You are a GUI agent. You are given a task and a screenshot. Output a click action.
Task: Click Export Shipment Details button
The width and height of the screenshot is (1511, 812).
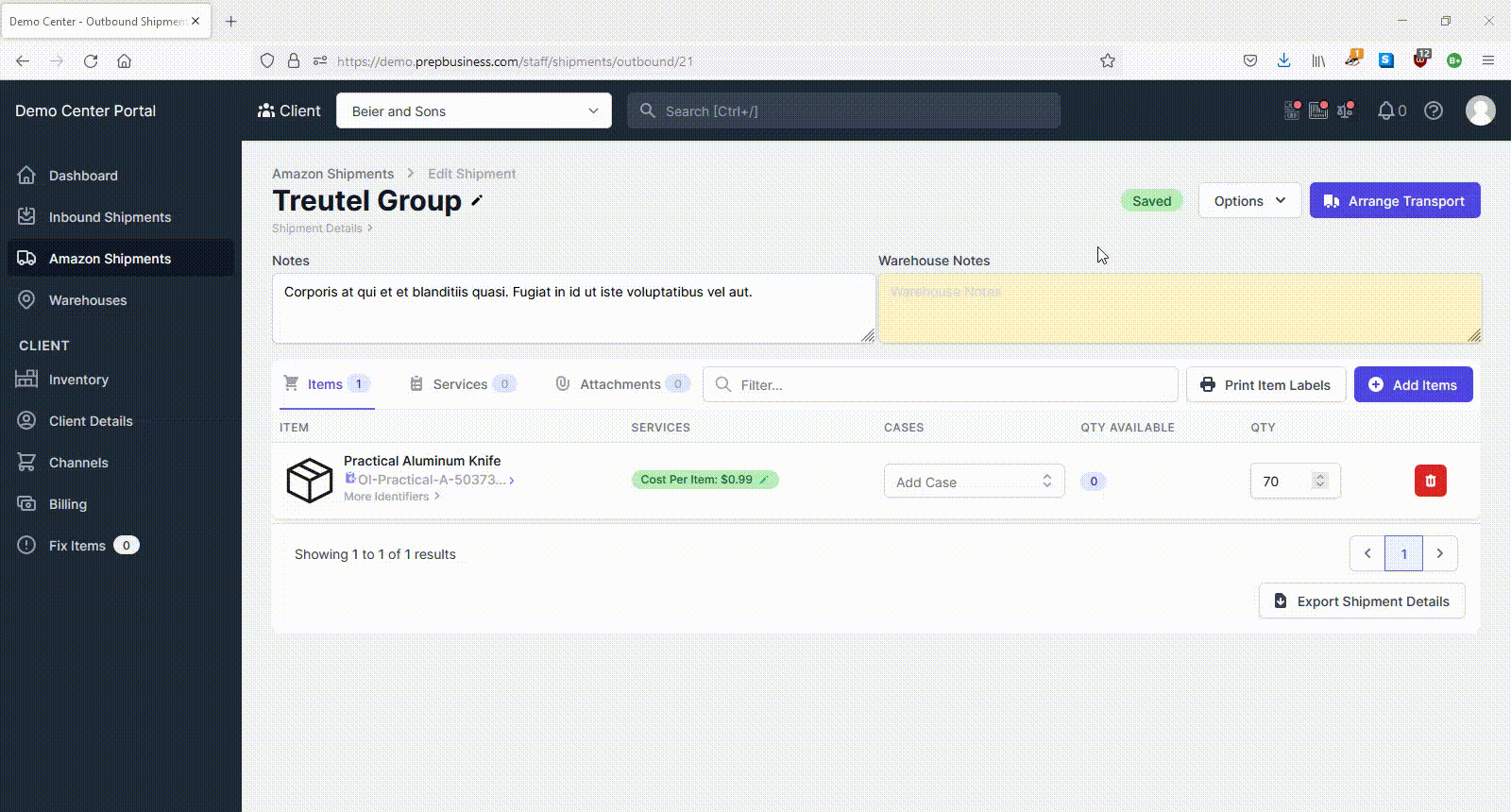pyautogui.click(x=1362, y=601)
